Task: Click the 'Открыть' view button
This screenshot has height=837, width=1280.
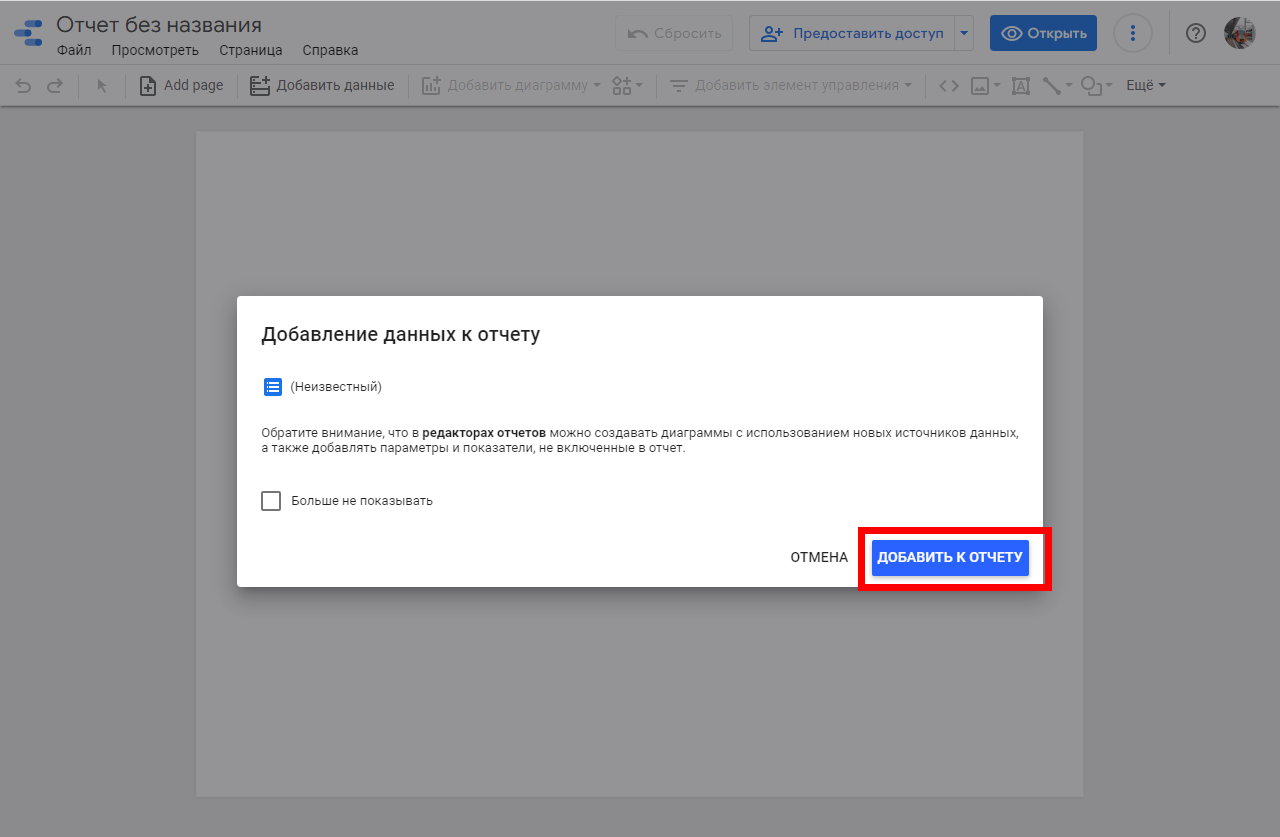Action: pyautogui.click(x=1043, y=33)
